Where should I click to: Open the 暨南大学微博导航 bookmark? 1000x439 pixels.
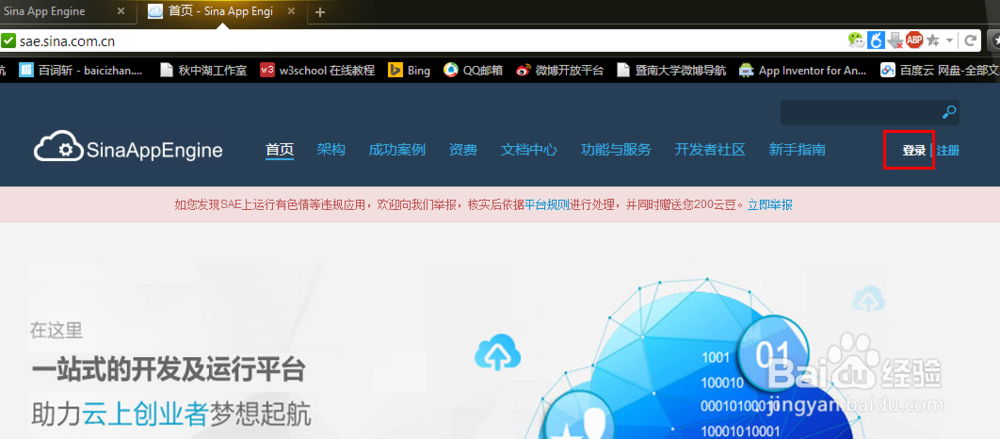click(x=671, y=70)
